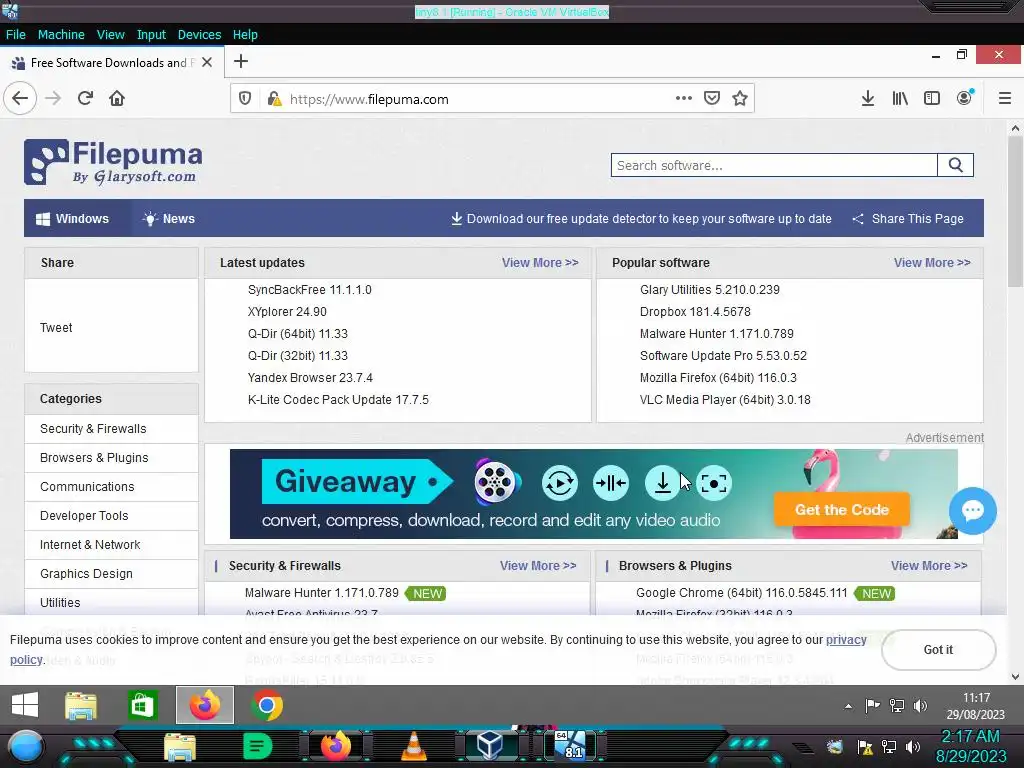Open tracking protection shield icon
The width and height of the screenshot is (1024, 768).
(245, 99)
